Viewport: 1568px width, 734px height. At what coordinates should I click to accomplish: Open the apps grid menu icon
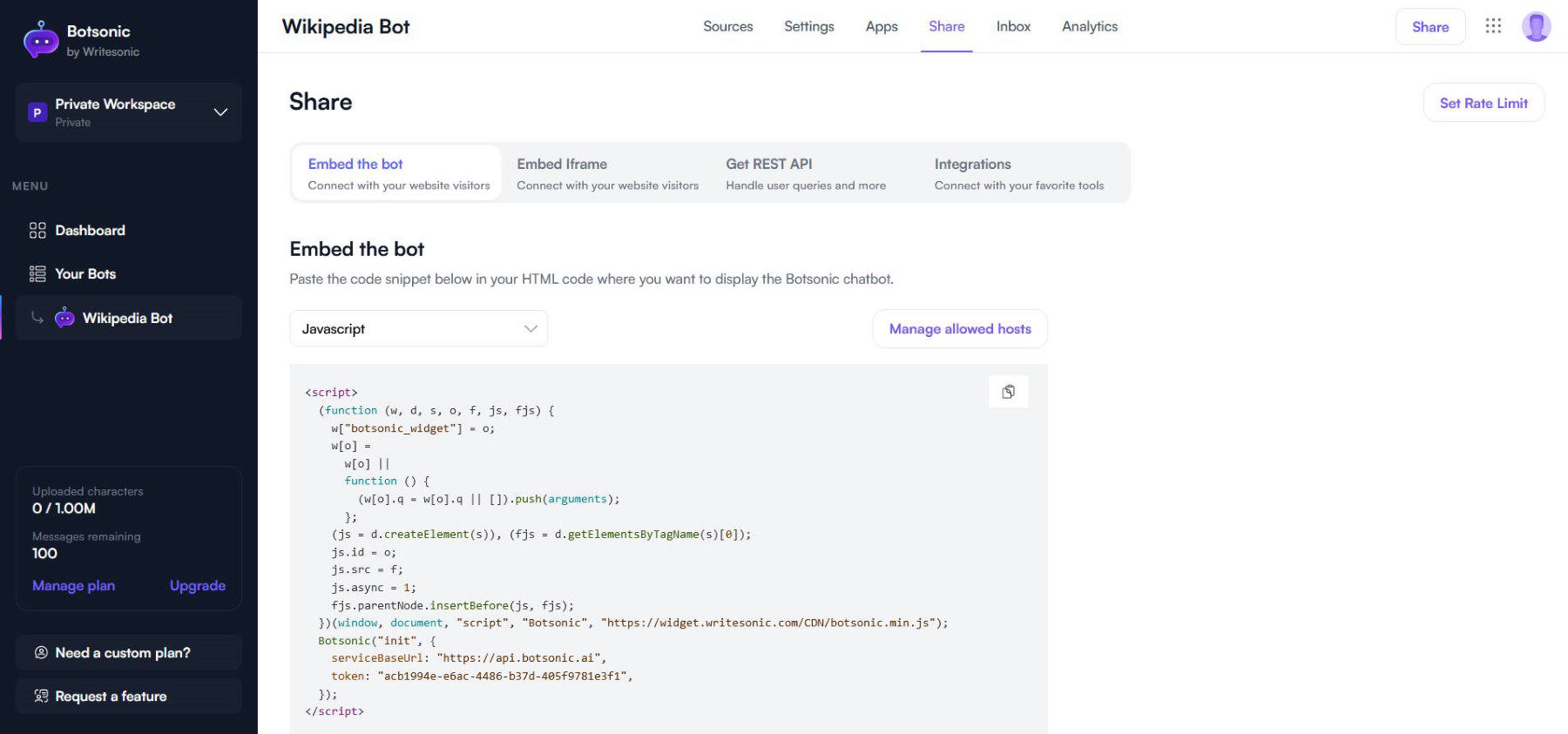click(1493, 26)
